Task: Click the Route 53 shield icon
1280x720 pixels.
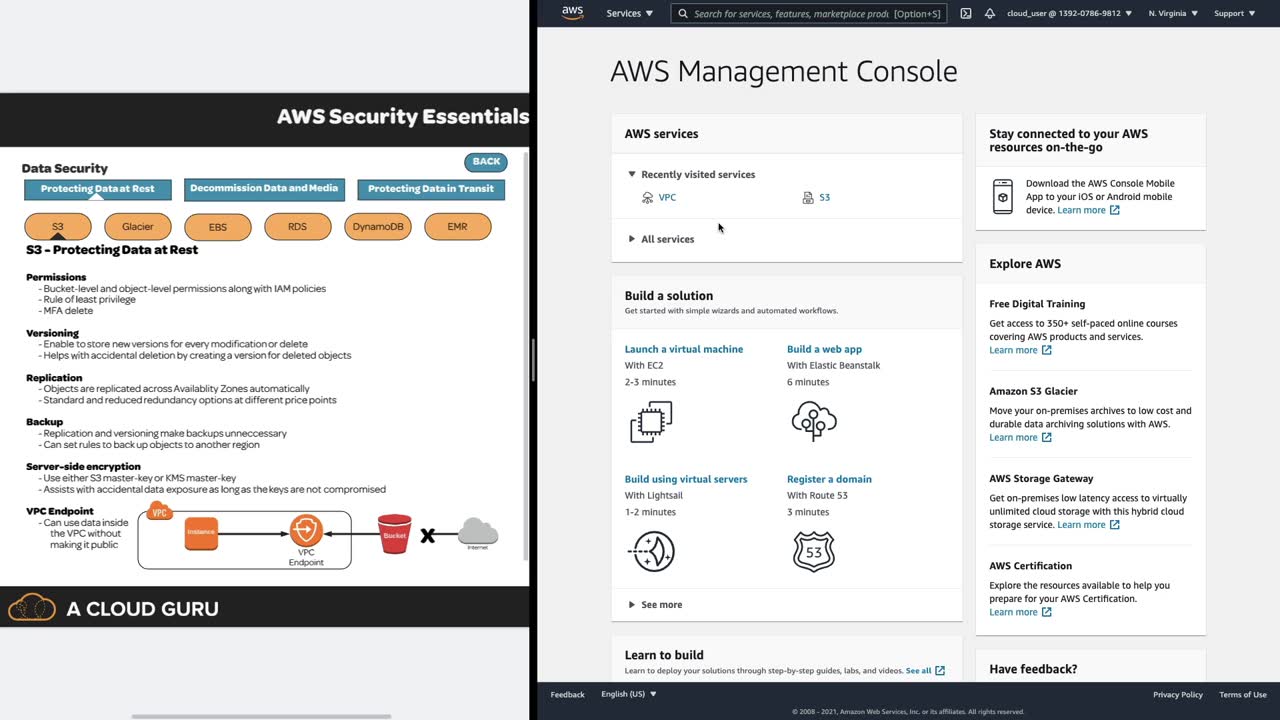Action: tap(813, 551)
